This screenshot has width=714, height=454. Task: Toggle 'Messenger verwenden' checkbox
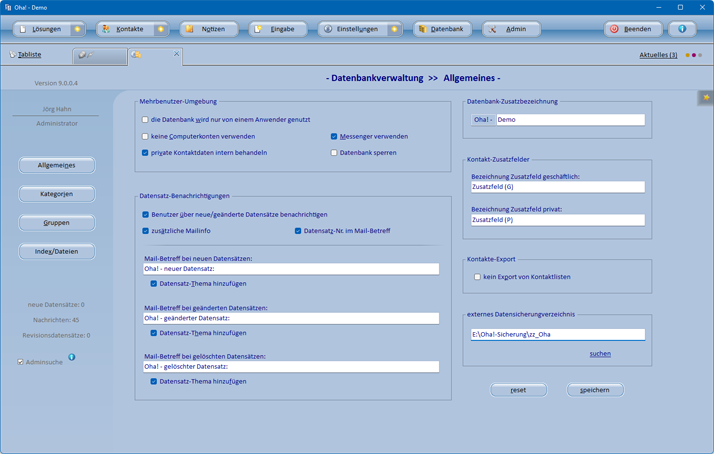point(334,137)
